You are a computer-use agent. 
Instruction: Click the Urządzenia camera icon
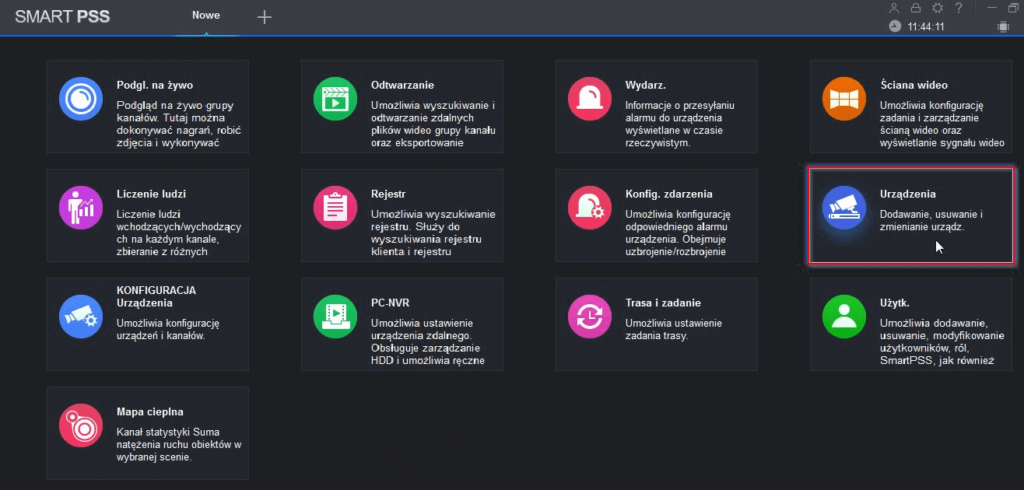pyautogui.click(x=842, y=207)
